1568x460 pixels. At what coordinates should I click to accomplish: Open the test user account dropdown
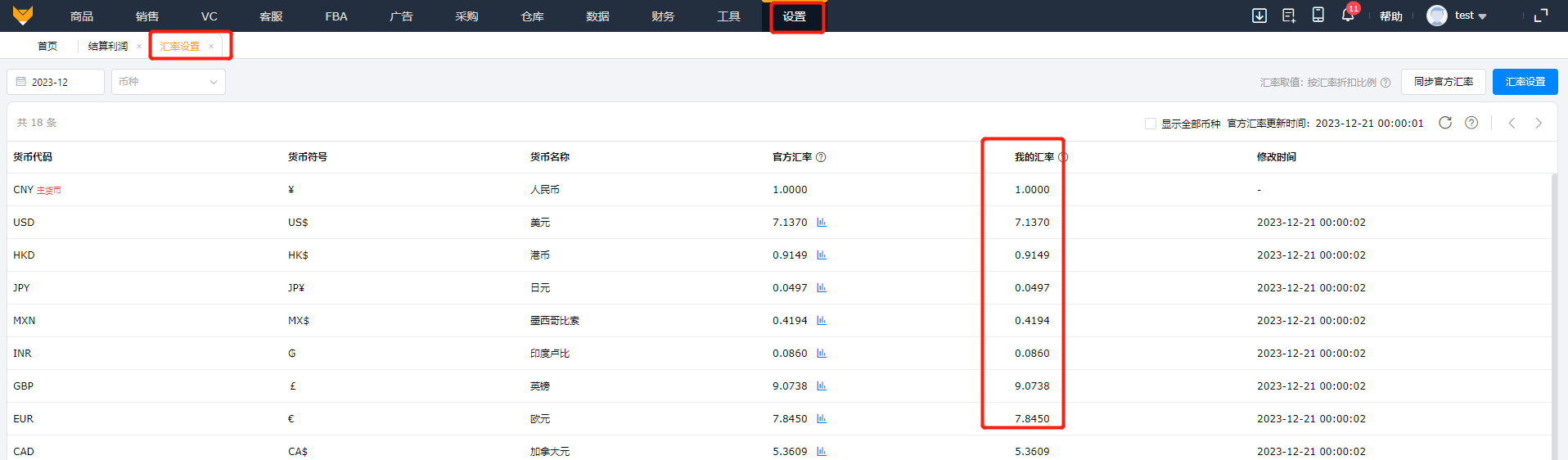click(1471, 16)
